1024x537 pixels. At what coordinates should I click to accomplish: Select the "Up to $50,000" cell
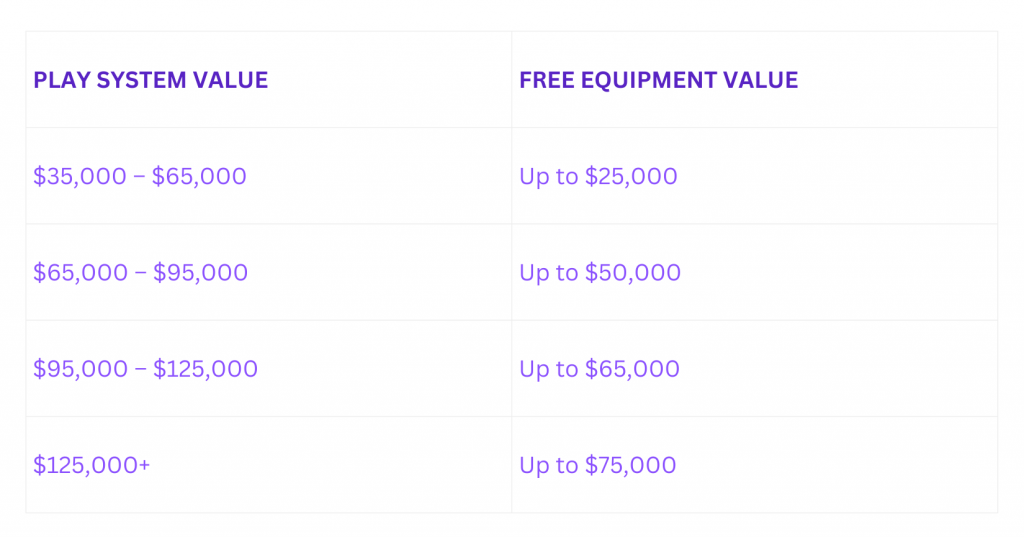(x=600, y=272)
